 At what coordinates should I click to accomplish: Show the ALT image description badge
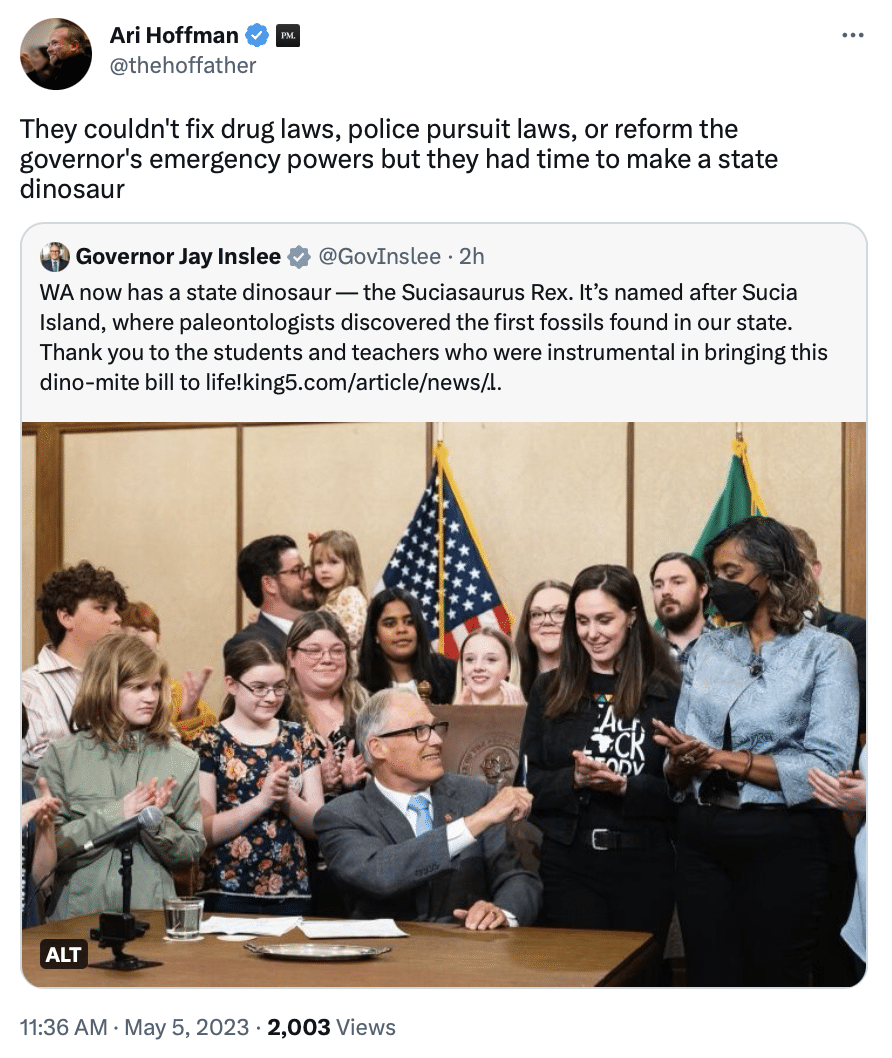[x=63, y=954]
